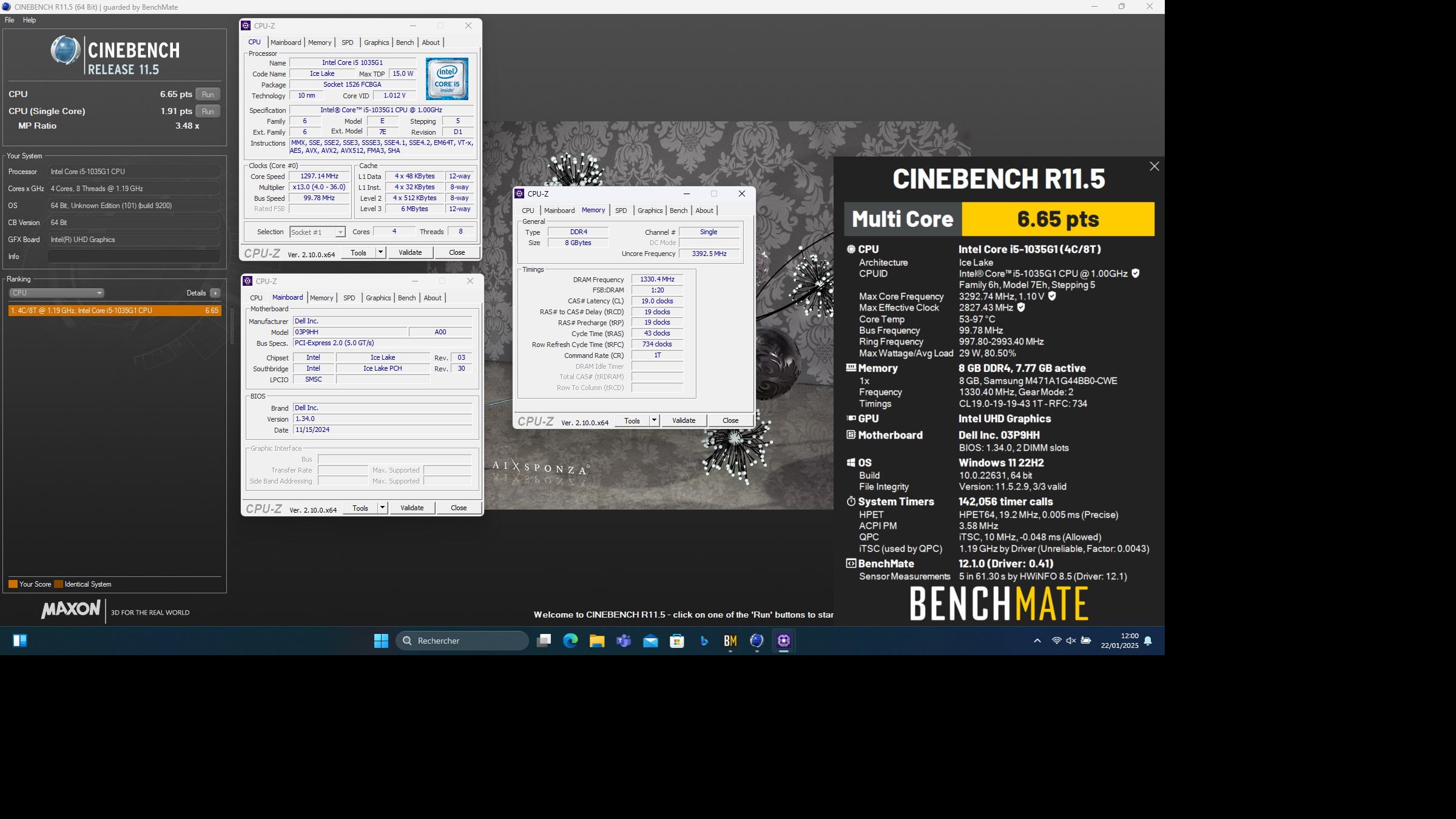Run the CPU multi-core benchmark
This screenshot has height=819, width=1456.
point(208,95)
